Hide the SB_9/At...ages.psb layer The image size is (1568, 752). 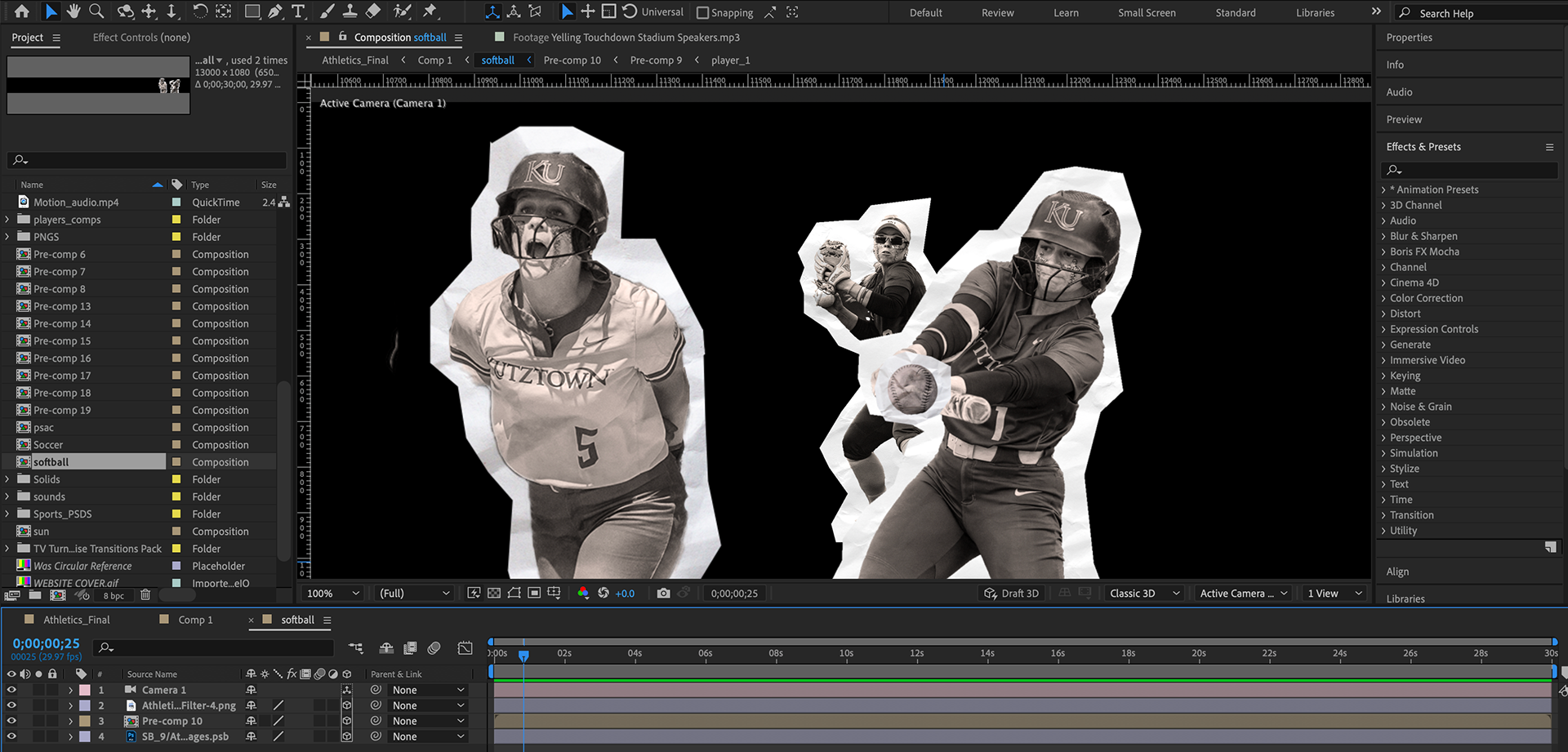click(11, 736)
